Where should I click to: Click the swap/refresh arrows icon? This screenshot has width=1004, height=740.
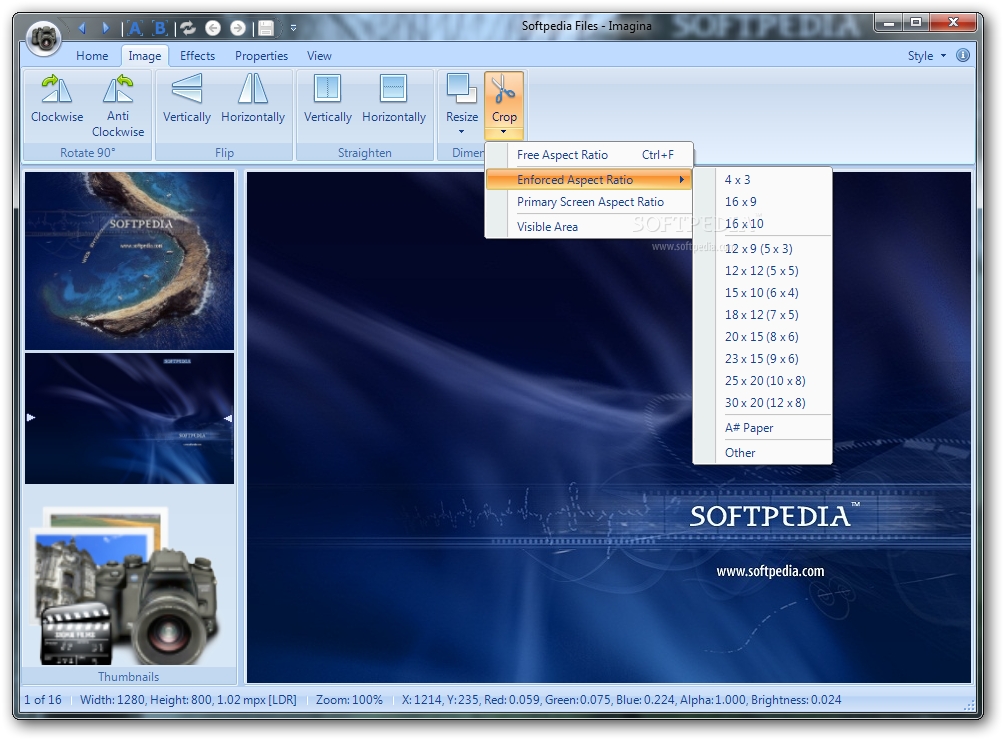coord(188,28)
